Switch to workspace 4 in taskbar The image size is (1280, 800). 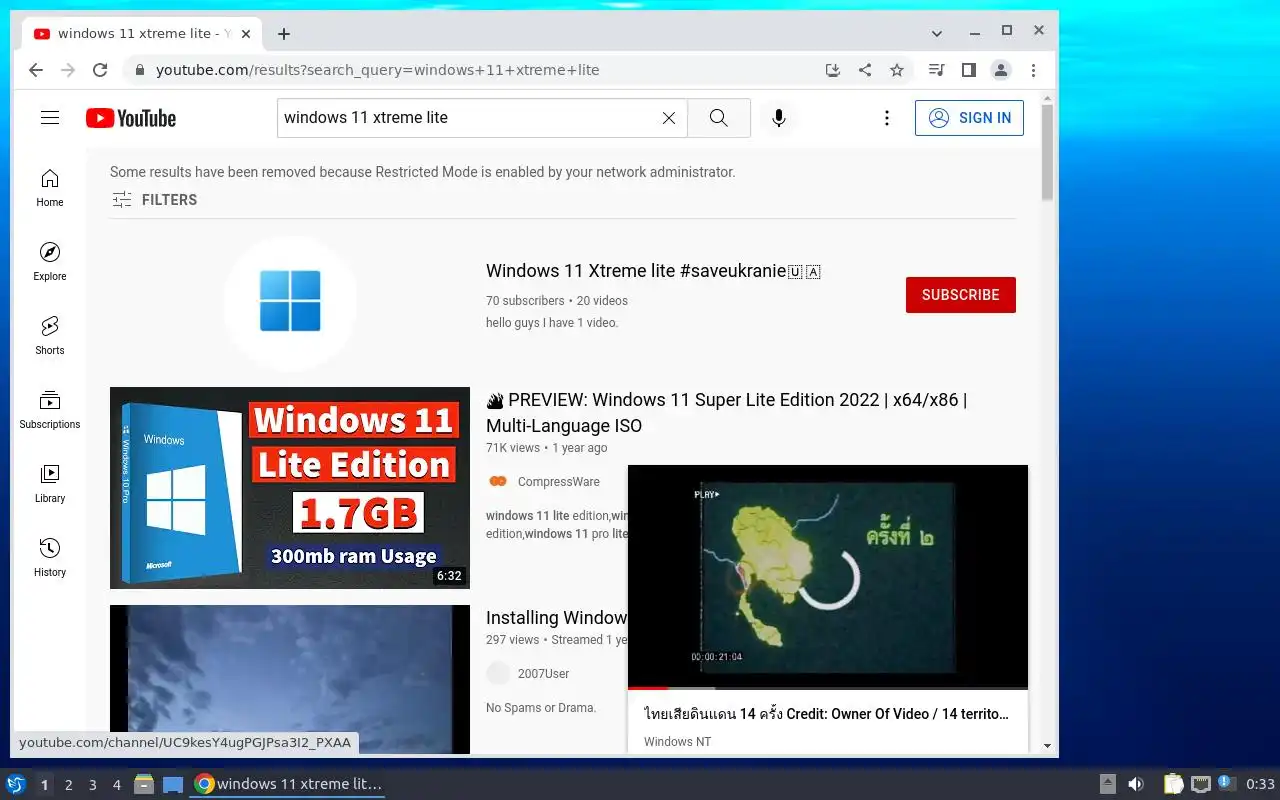click(x=117, y=785)
